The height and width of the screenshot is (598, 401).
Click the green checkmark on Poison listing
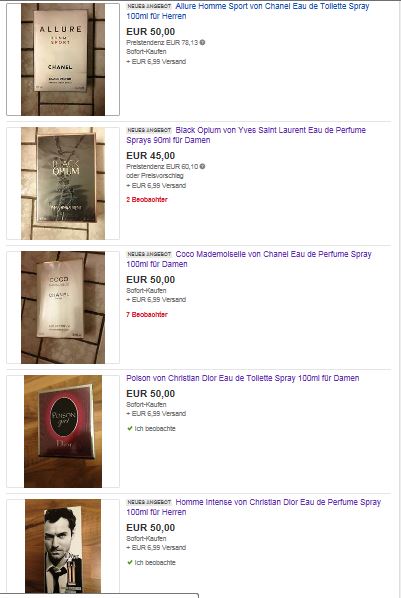tap(130, 428)
